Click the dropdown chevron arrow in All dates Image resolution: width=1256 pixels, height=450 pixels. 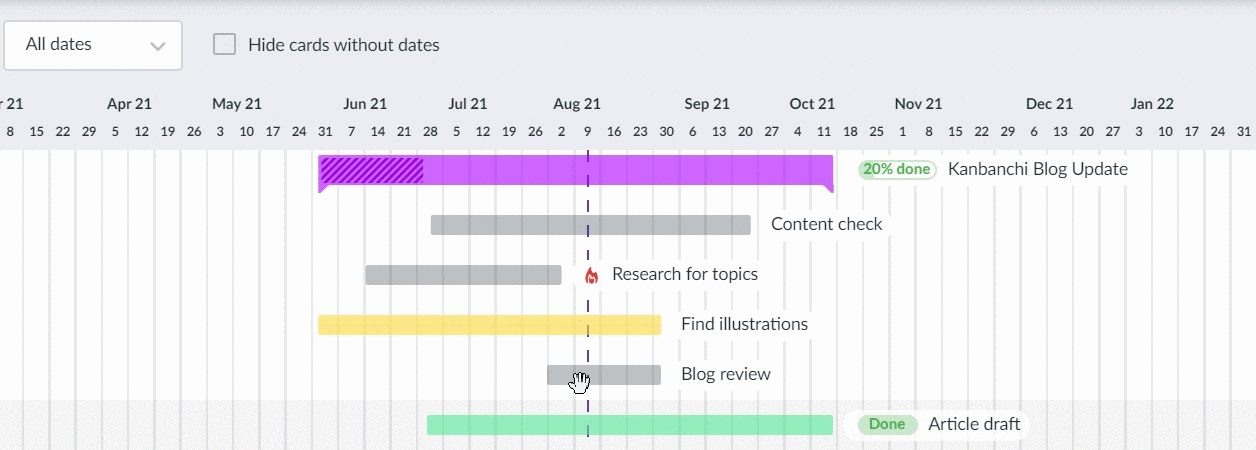point(157,46)
